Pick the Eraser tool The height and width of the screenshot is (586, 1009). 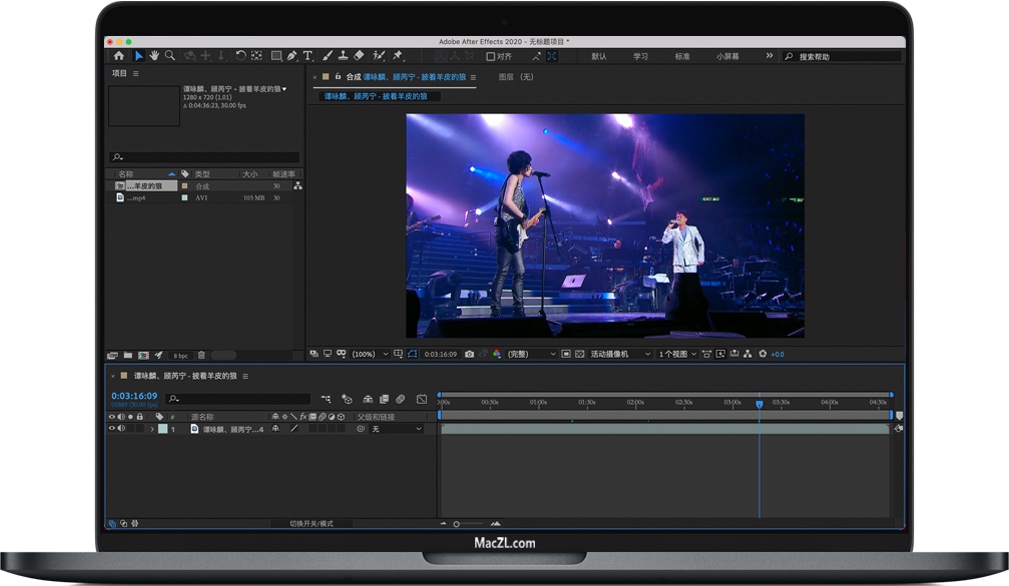[x=359, y=55]
